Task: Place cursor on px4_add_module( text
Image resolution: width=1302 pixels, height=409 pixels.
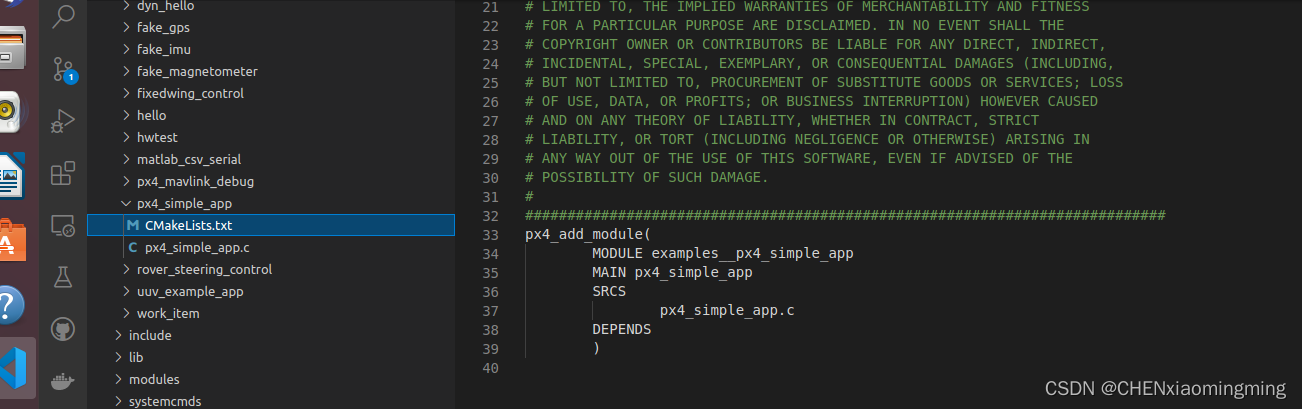Action: pos(588,235)
